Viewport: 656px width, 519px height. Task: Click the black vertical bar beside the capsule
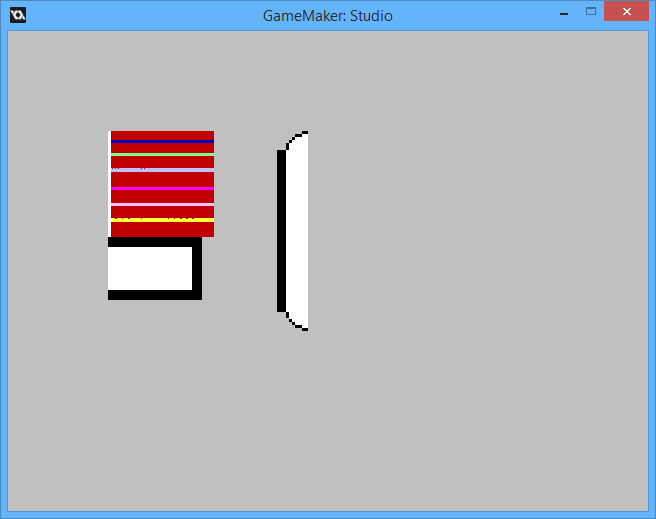coord(281,230)
